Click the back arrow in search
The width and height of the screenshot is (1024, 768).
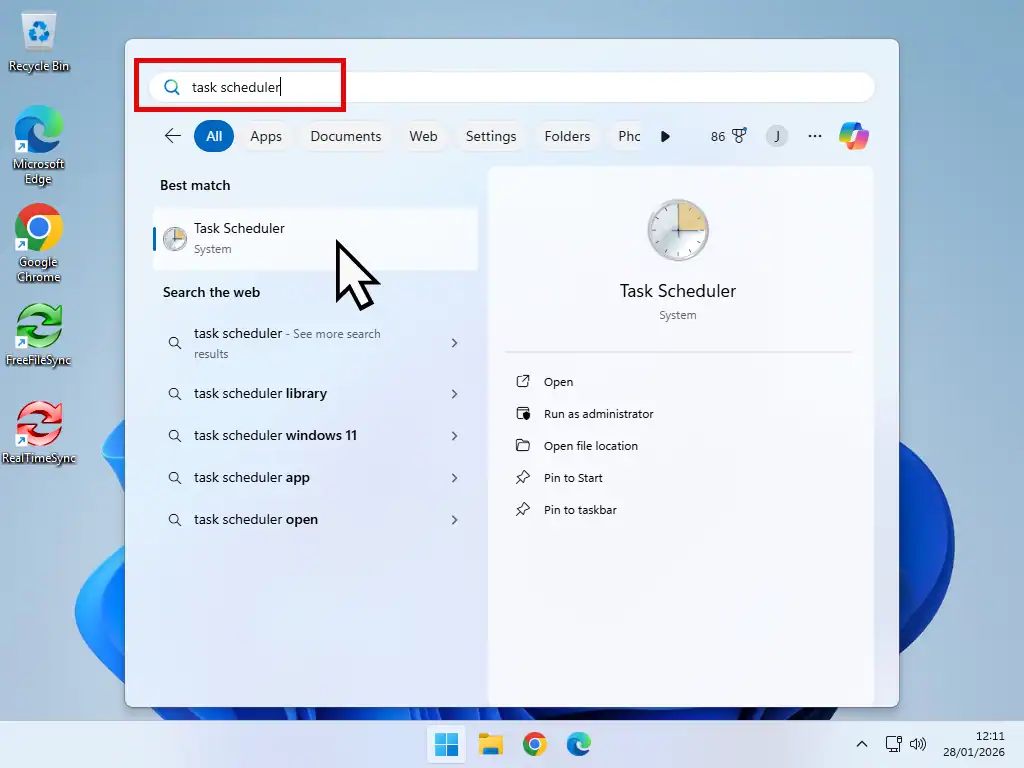[172, 135]
